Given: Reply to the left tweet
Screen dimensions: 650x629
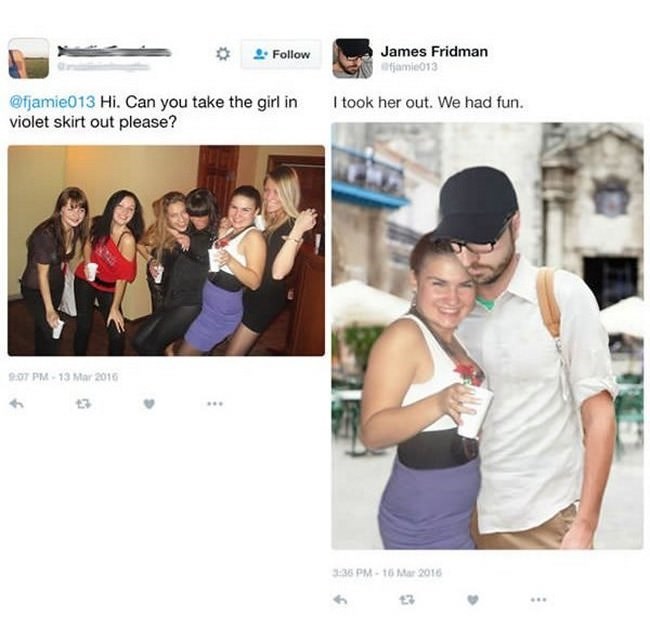Looking at the screenshot, I should [x=17, y=403].
